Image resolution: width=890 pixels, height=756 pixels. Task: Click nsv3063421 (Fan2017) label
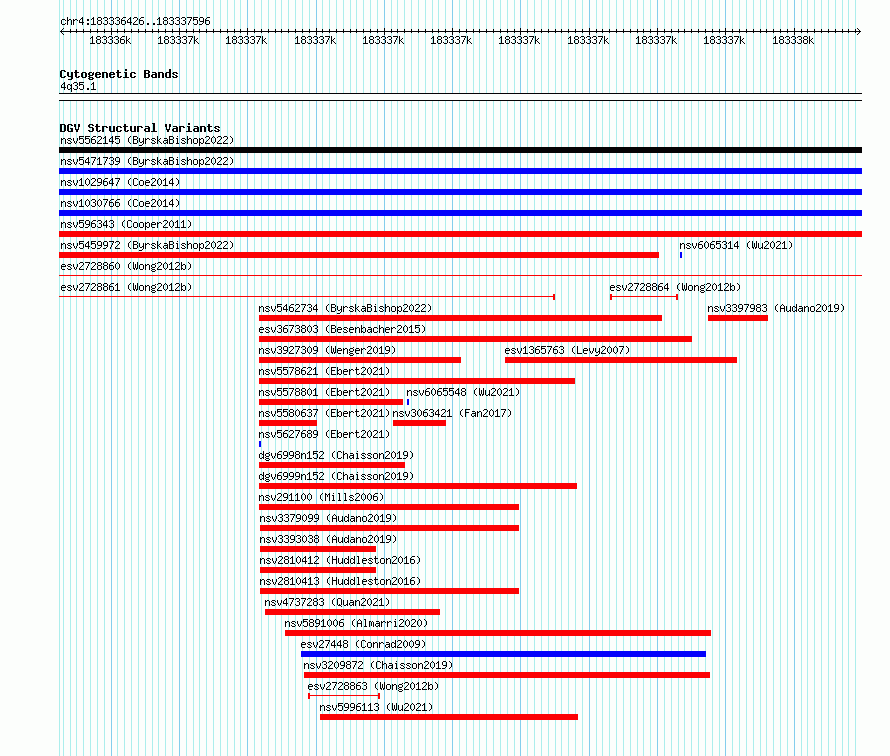click(x=452, y=413)
